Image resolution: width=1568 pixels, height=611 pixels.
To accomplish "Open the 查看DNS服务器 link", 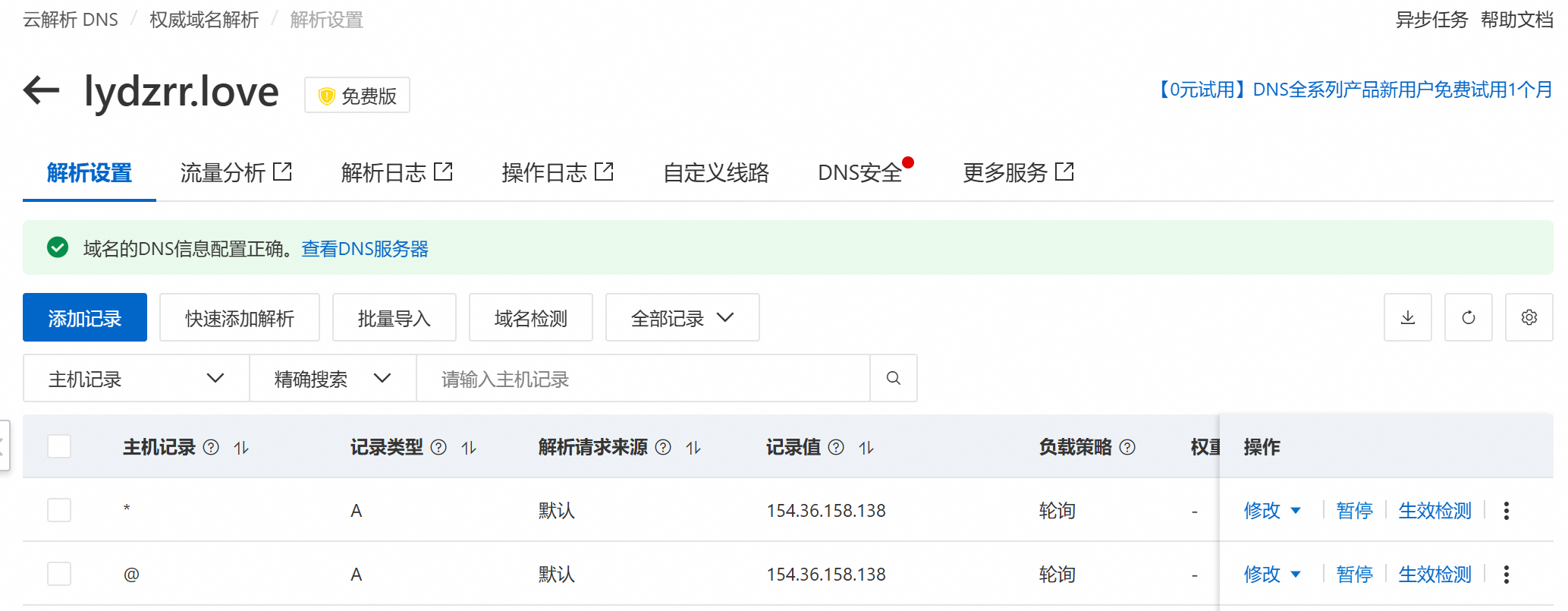I will [365, 249].
